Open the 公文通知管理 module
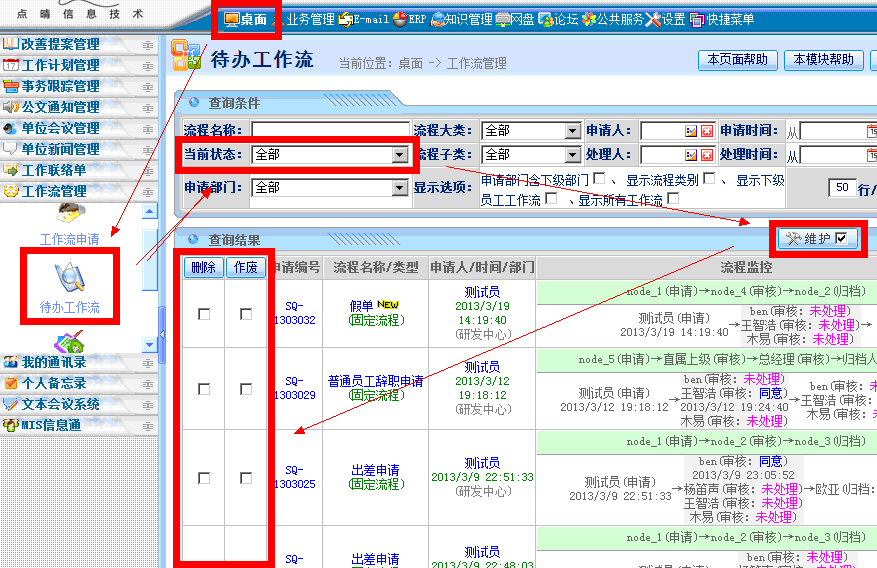 tap(60, 107)
